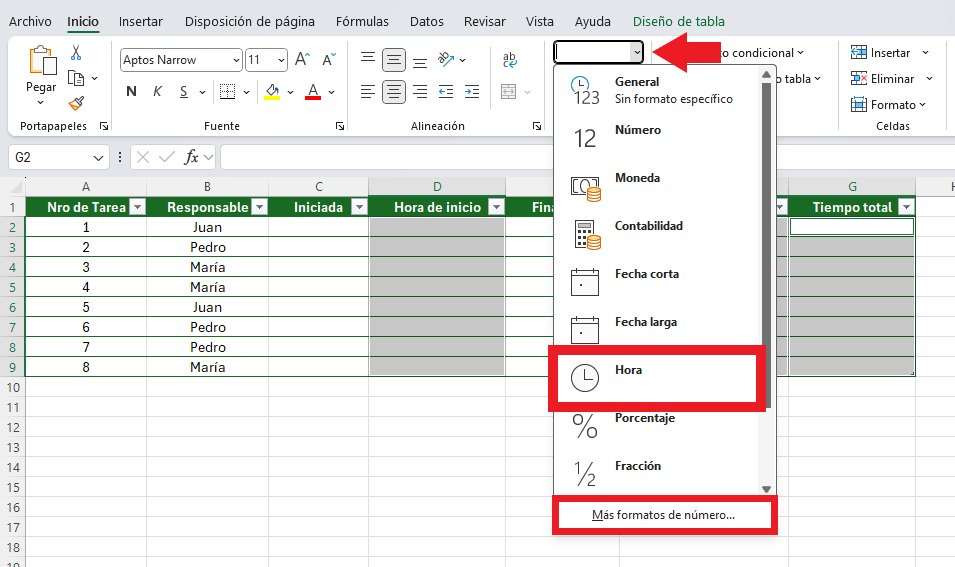This screenshot has width=955, height=567.
Task: Click the Wrap text icon
Action: tap(509, 60)
